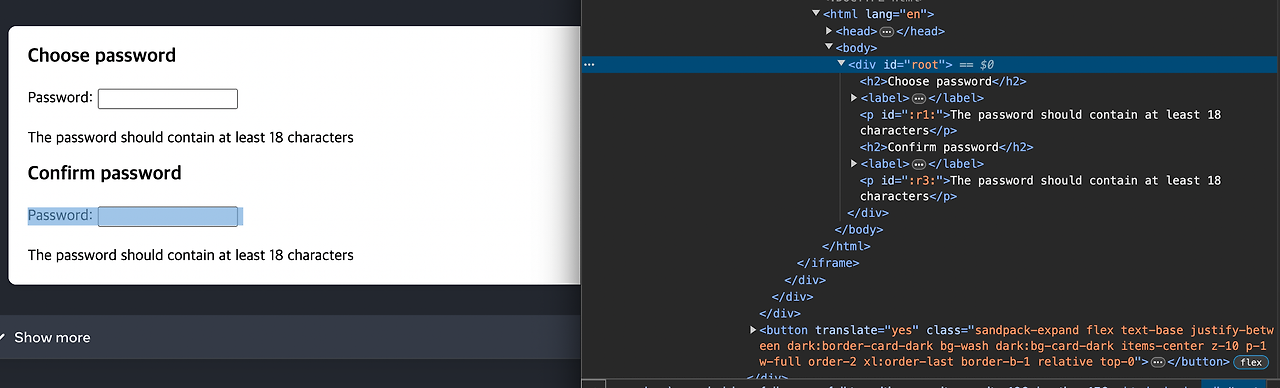Viewport: 1280px width, 388px height.
Task: Select the closing /html tag line
Action: coord(846,246)
